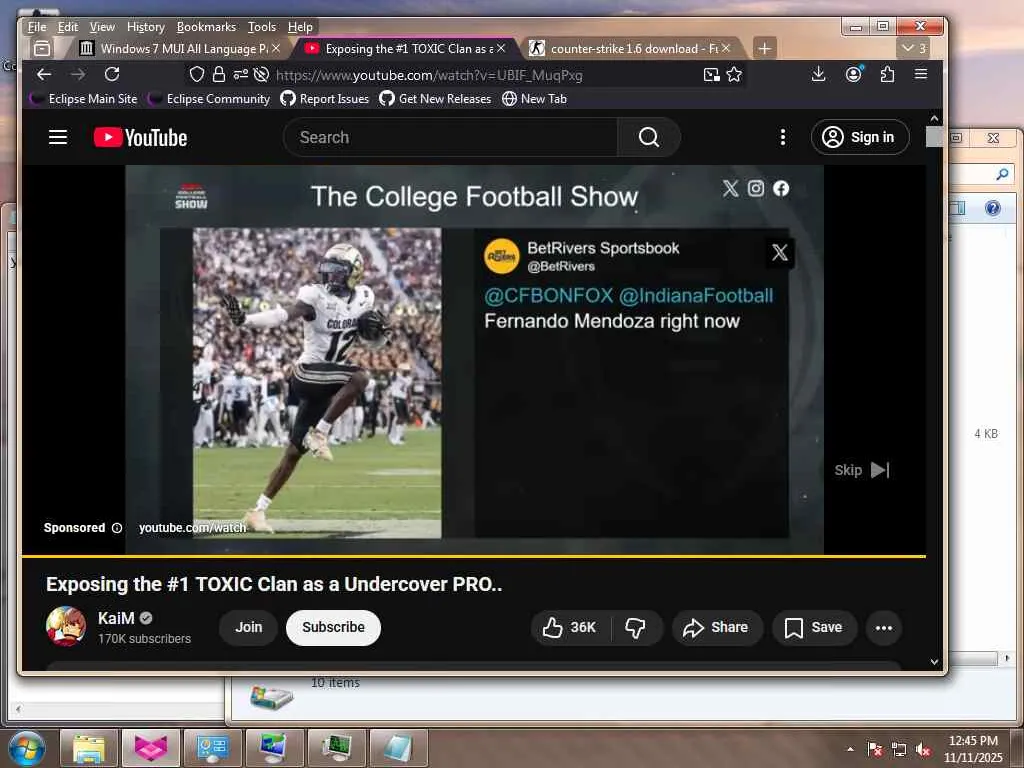Click the Facebook icon in the ad

(x=781, y=189)
